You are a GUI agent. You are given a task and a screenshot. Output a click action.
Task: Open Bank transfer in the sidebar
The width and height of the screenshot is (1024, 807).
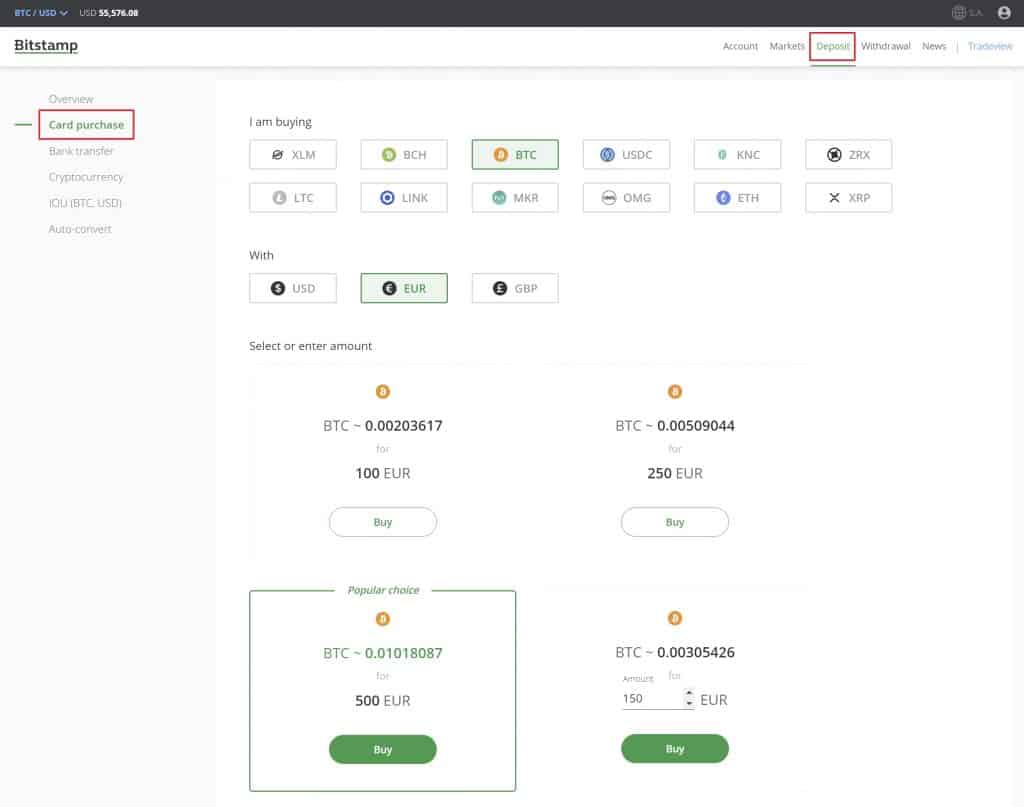point(81,151)
